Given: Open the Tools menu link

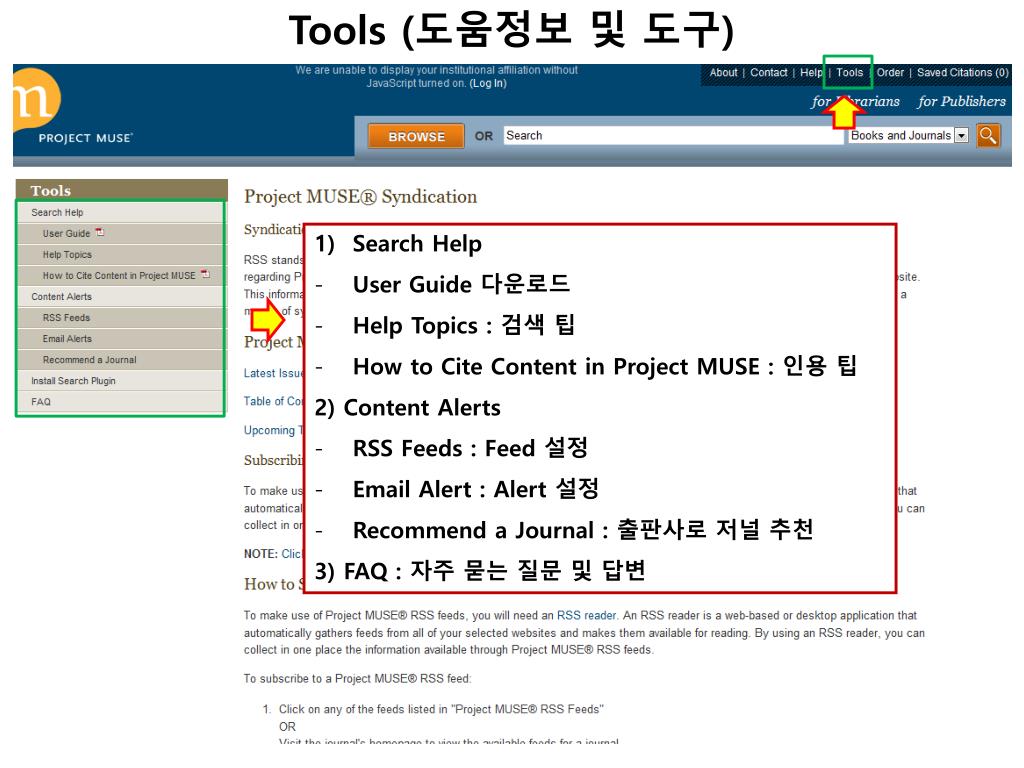Looking at the screenshot, I should (849, 72).
